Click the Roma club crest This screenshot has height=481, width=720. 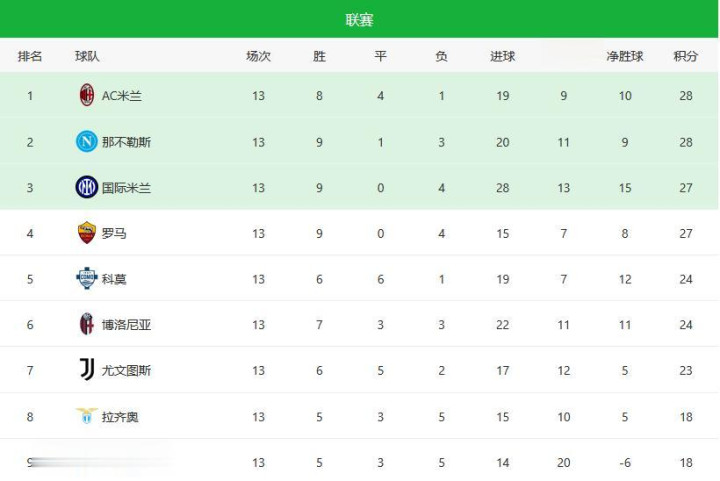tap(87, 233)
